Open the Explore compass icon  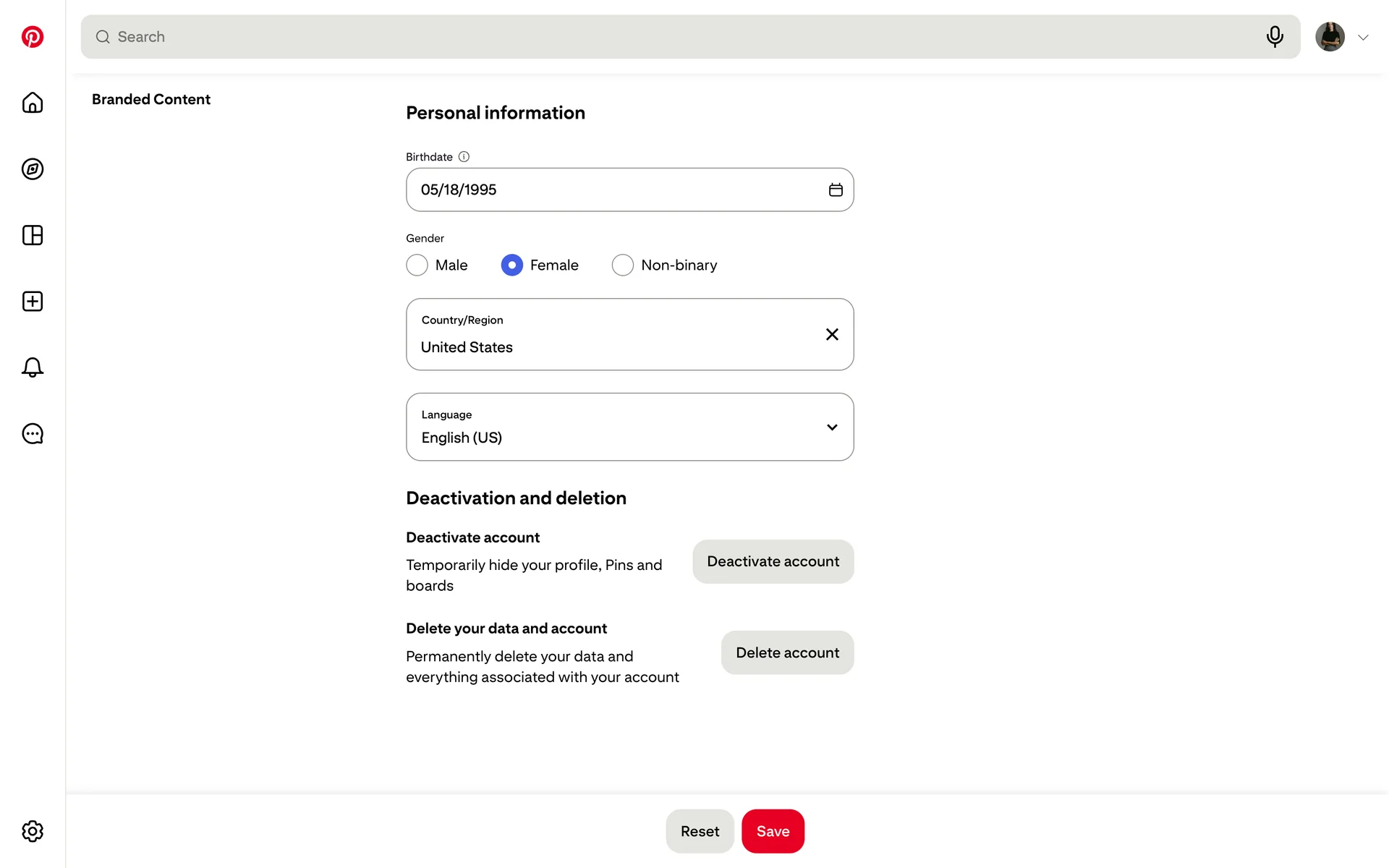tap(33, 169)
